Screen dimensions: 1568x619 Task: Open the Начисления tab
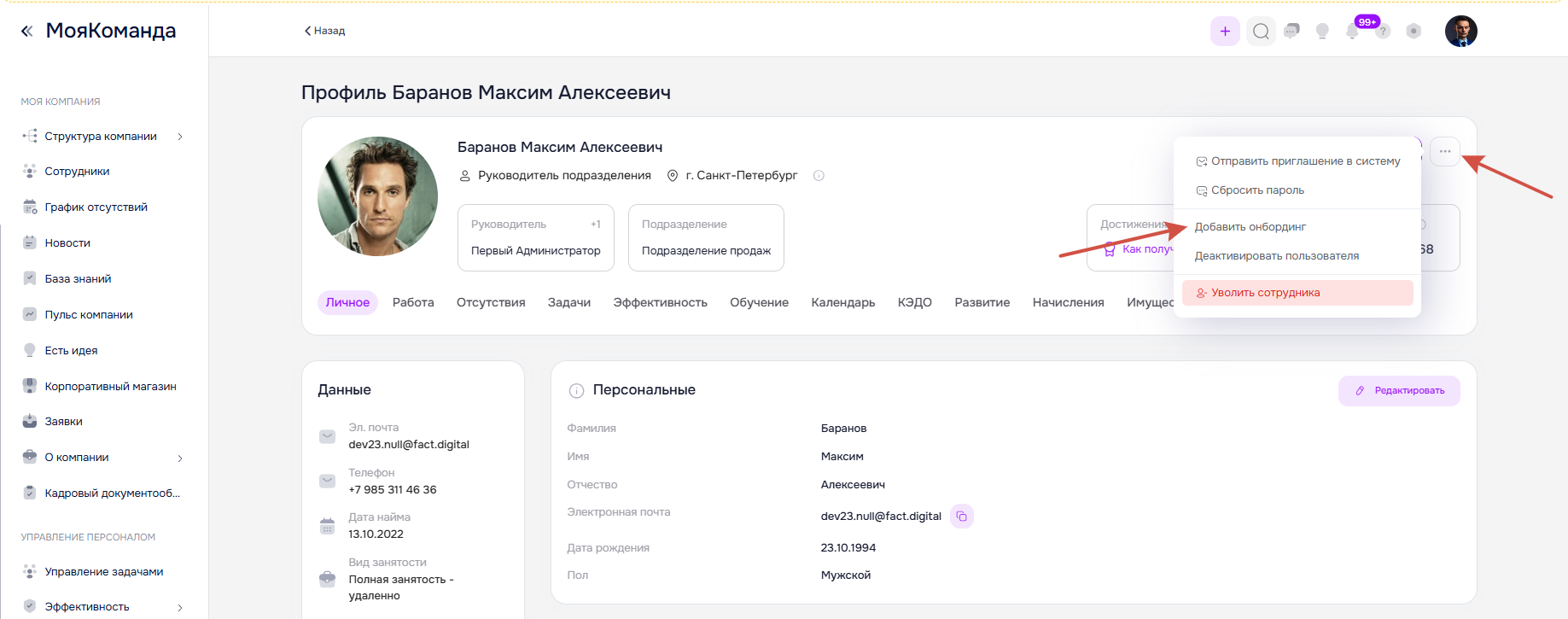point(1069,302)
